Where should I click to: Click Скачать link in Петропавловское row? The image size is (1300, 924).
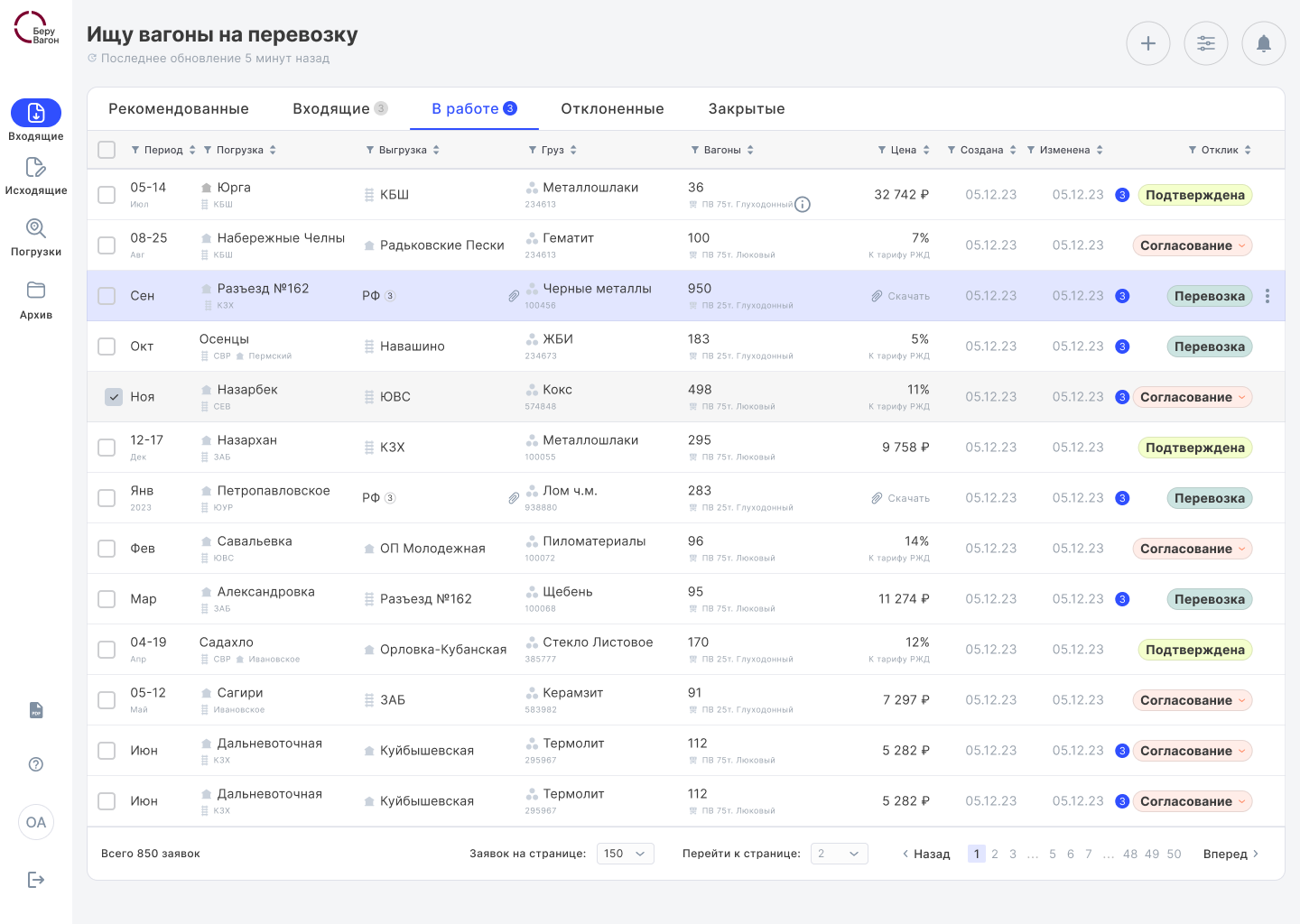click(x=900, y=498)
